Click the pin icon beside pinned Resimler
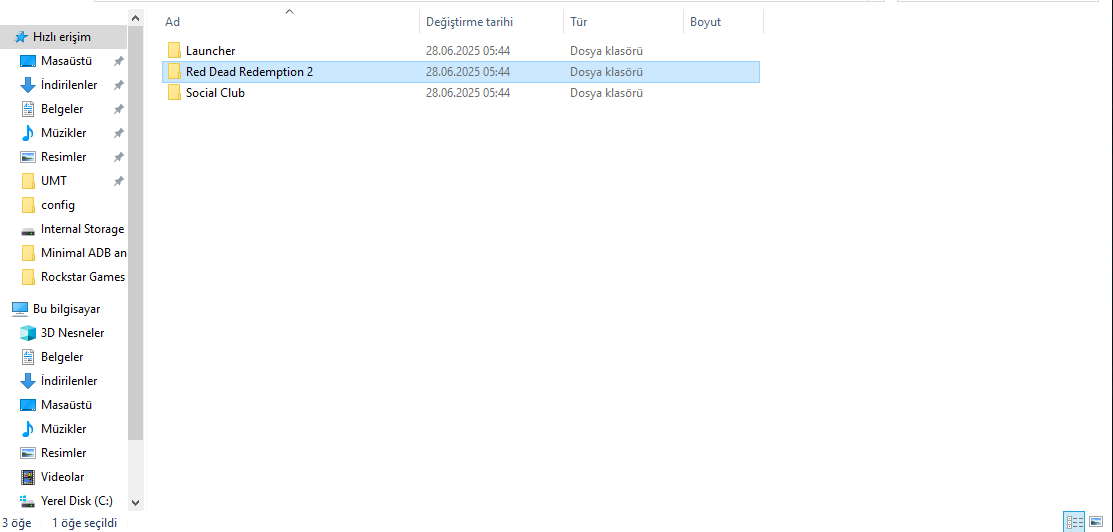Image resolution: width=1113 pixels, height=532 pixels. (x=119, y=157)
